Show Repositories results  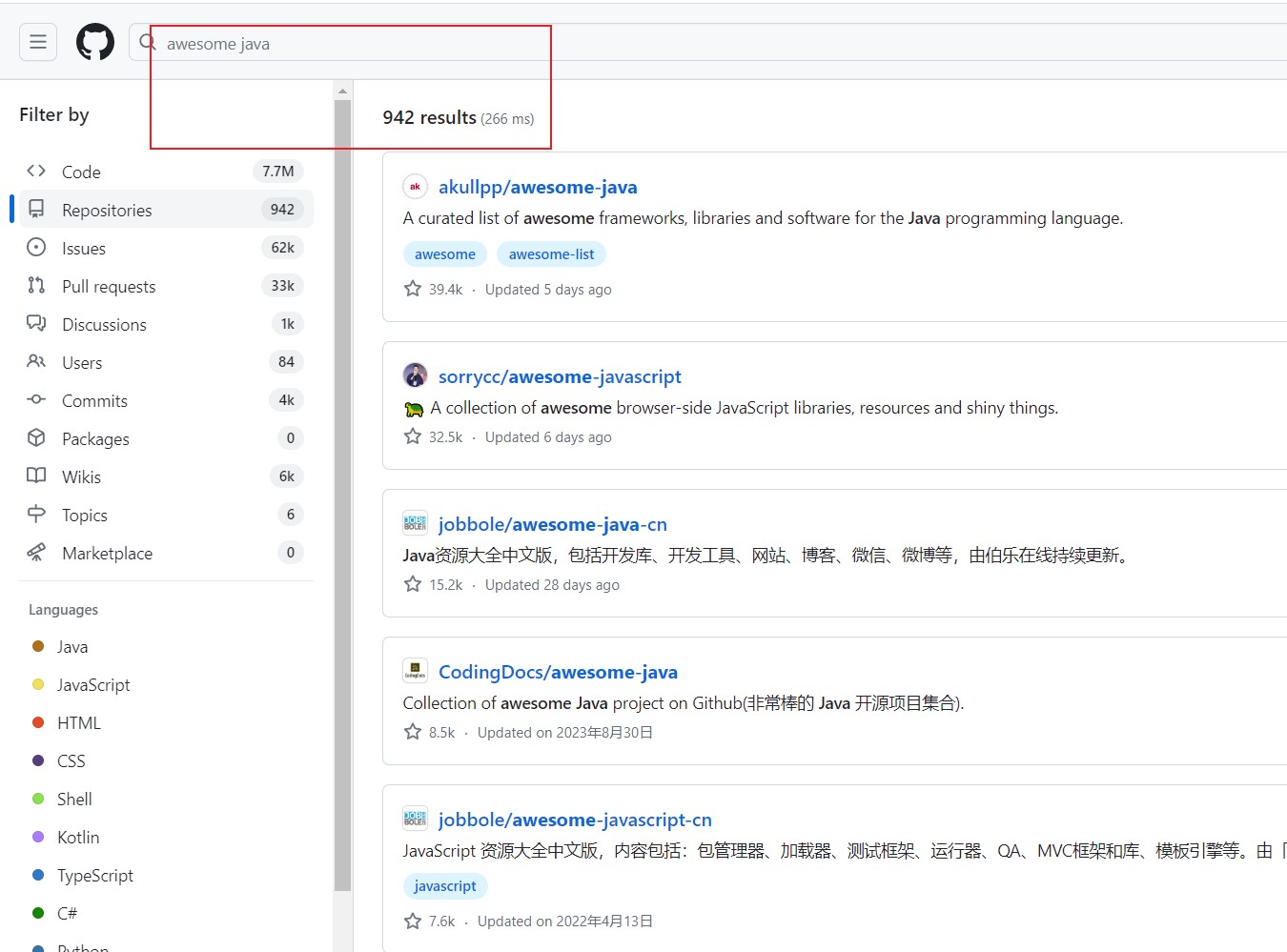click(166, 210)
